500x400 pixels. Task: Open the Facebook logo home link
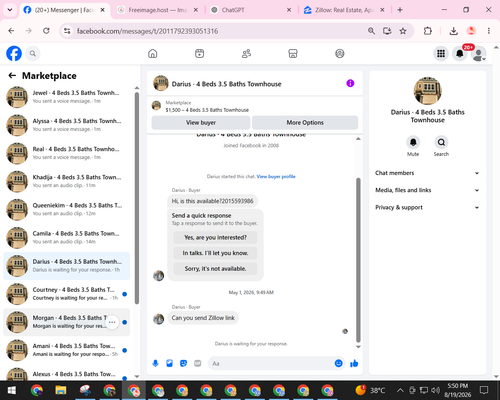tap(14, 53)
